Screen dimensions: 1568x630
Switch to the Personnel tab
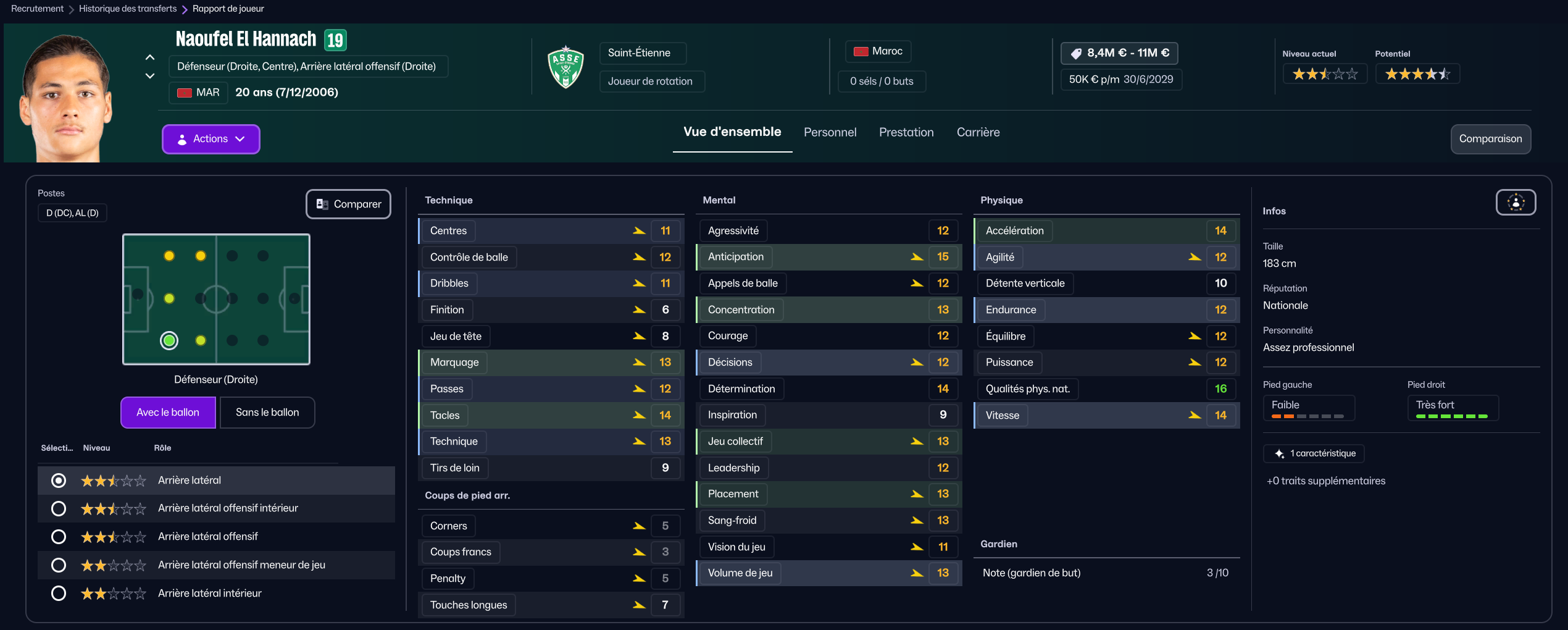point(830,132)
